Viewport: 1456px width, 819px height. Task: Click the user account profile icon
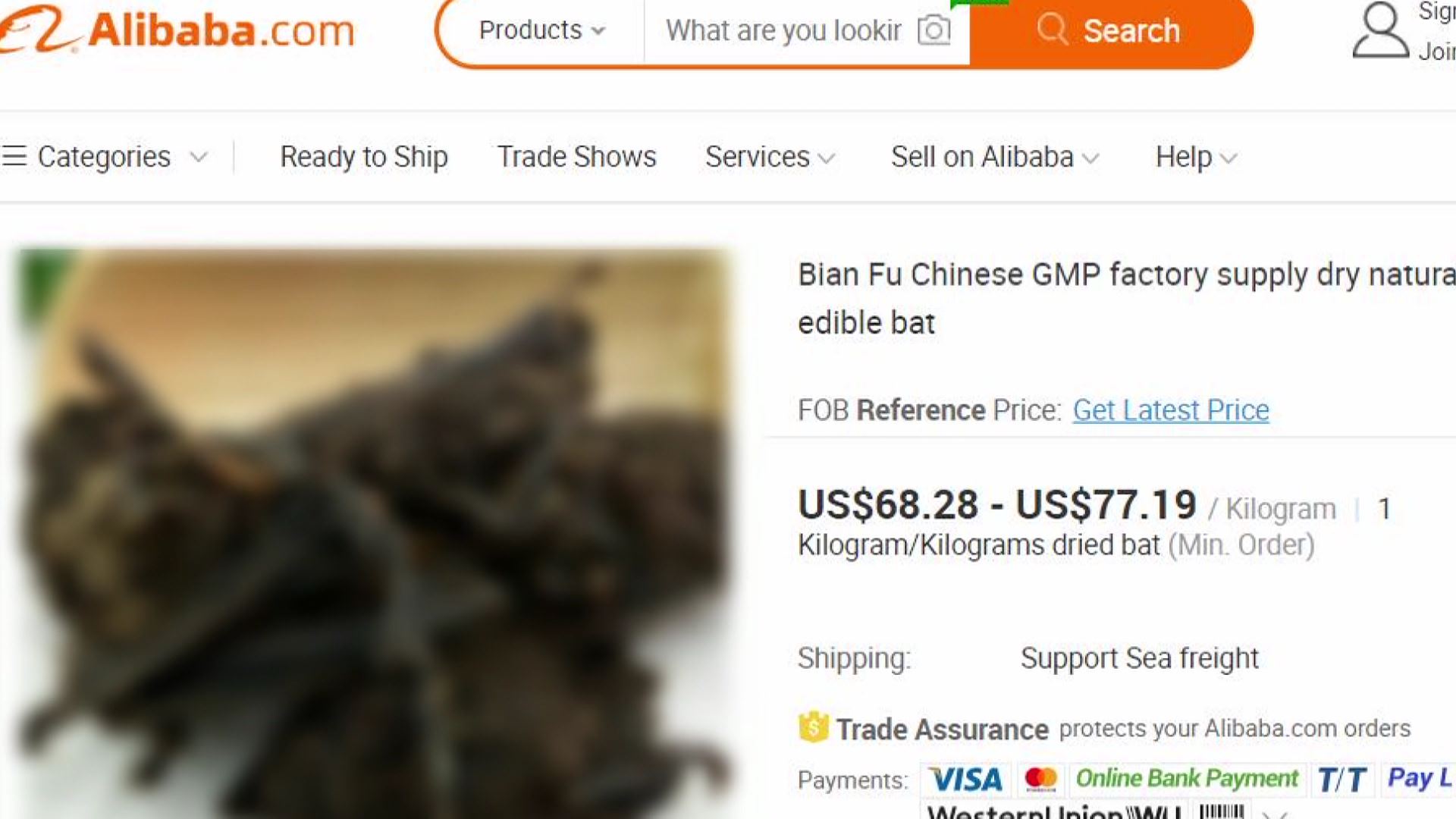tap(1380, 30)
